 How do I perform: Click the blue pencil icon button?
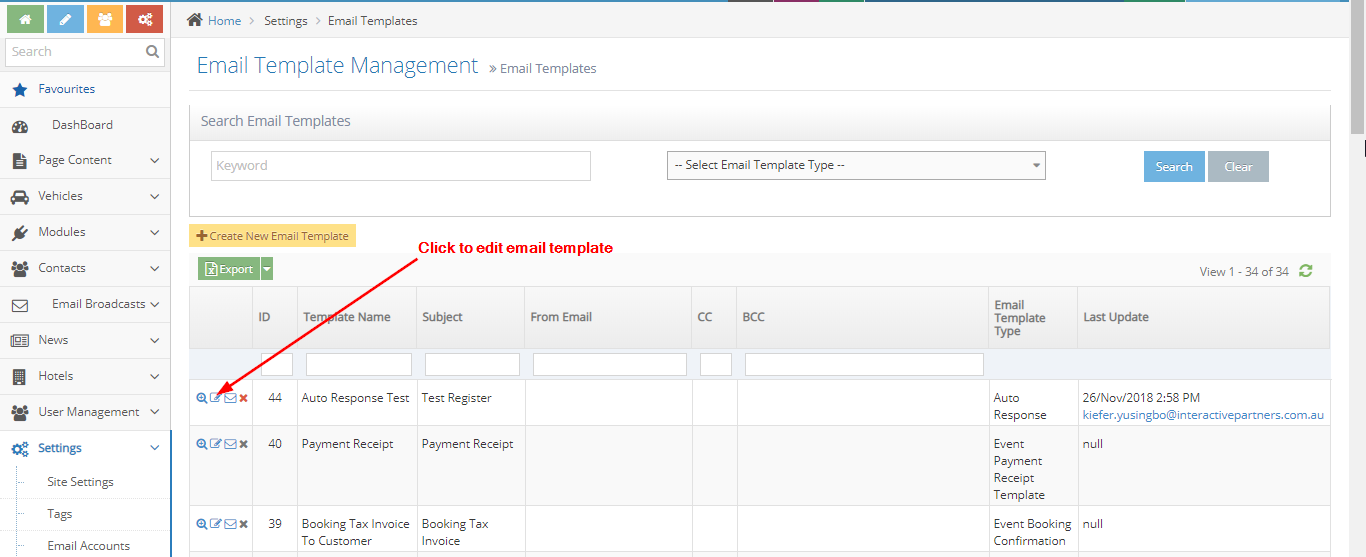click(65, 19)
